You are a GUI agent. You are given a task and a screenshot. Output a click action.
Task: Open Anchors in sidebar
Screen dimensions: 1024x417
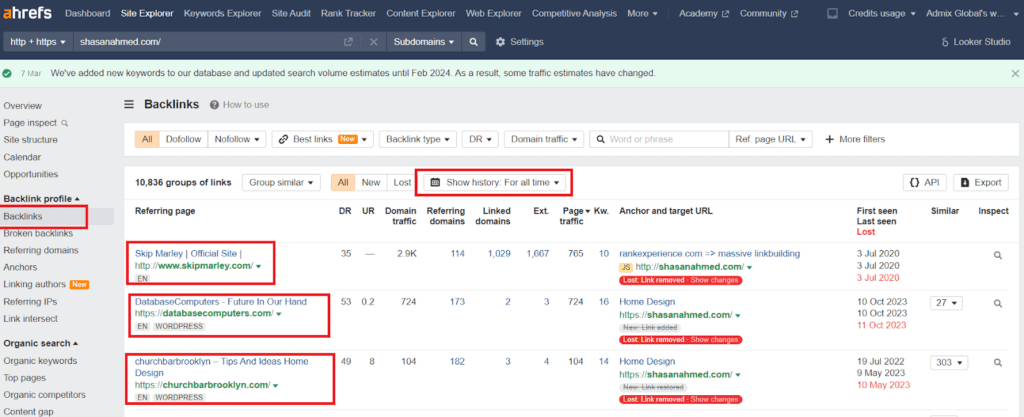(20, 267)
